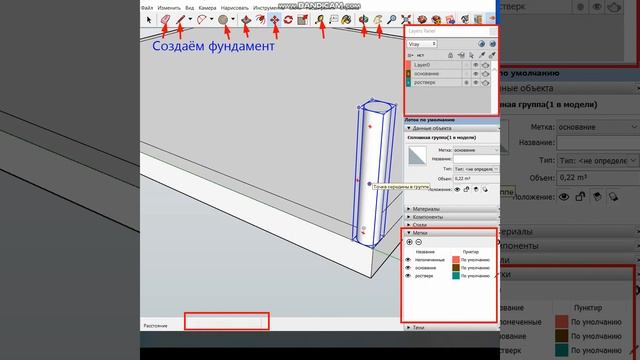Click the eyedropper icon in Layers Panel toolbar
Viewport: 640px width, 360px height.
pyautogui.click(x=482, y=55)
